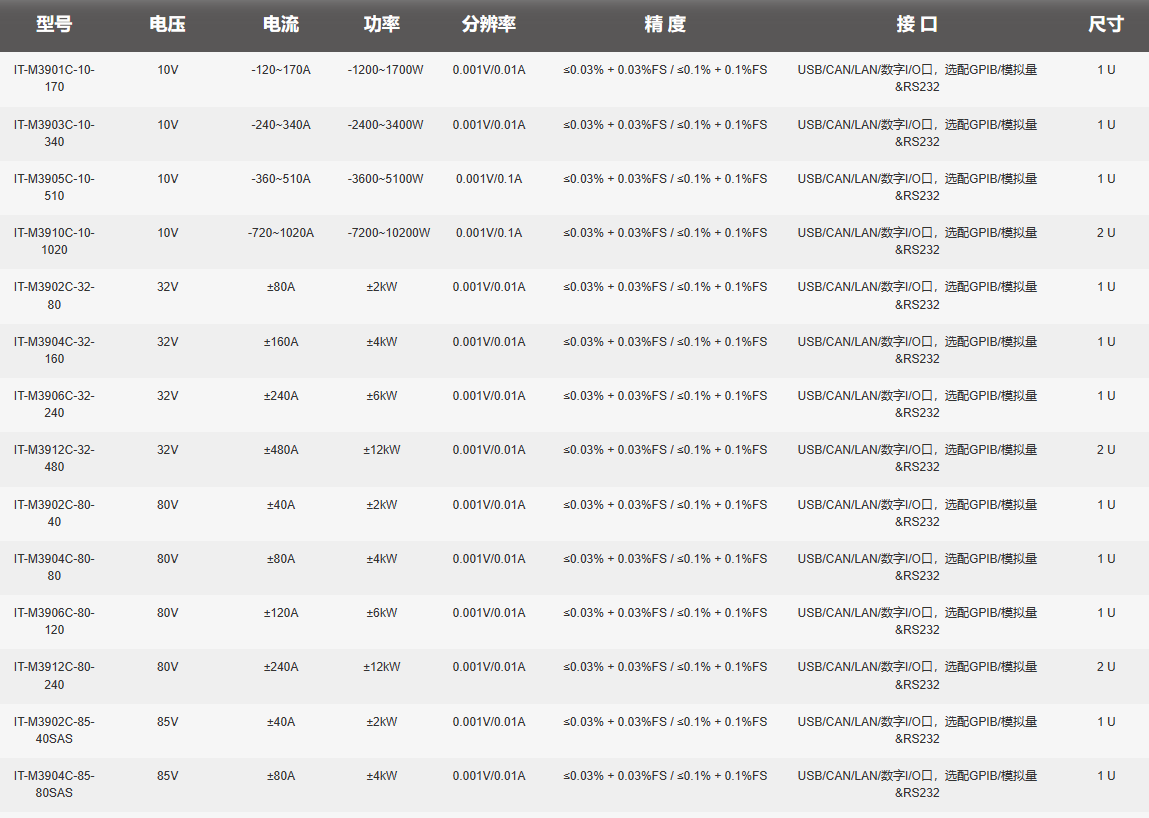The height and width of the screenshot is (818, 1149).
Task: Click power value -1200~1700W
Action: [x=385, y=70]
